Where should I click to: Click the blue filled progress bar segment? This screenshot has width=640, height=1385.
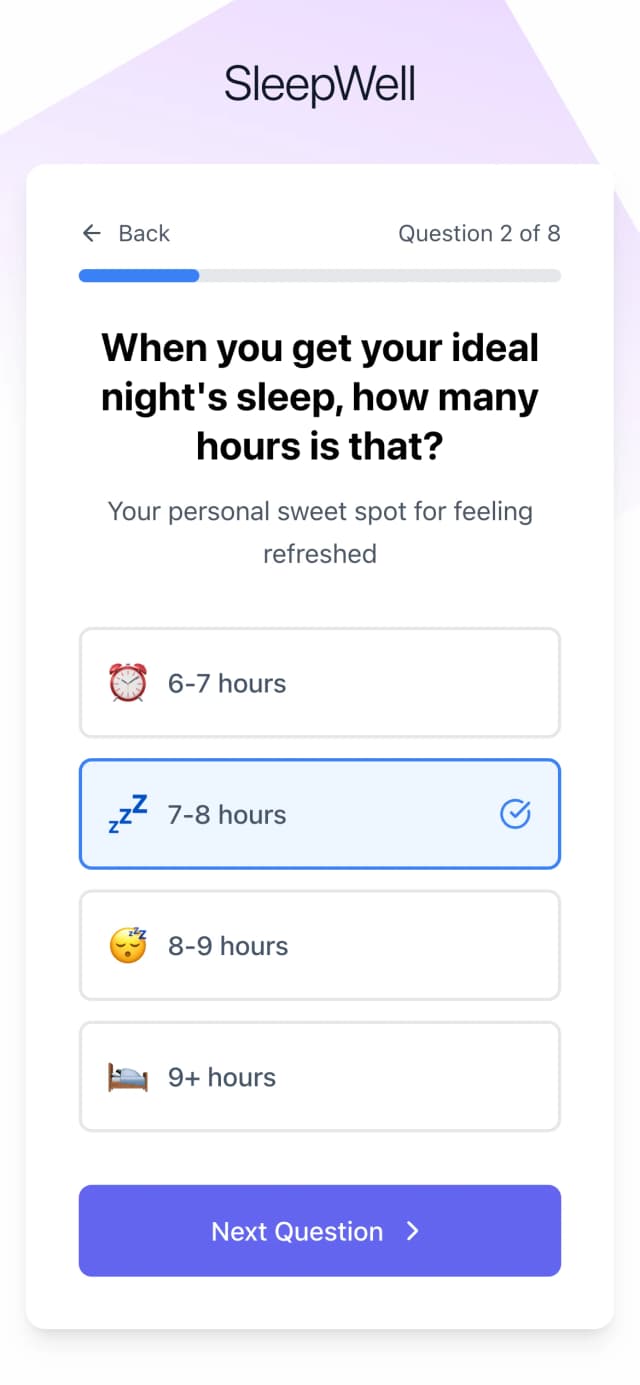[139, 276]
